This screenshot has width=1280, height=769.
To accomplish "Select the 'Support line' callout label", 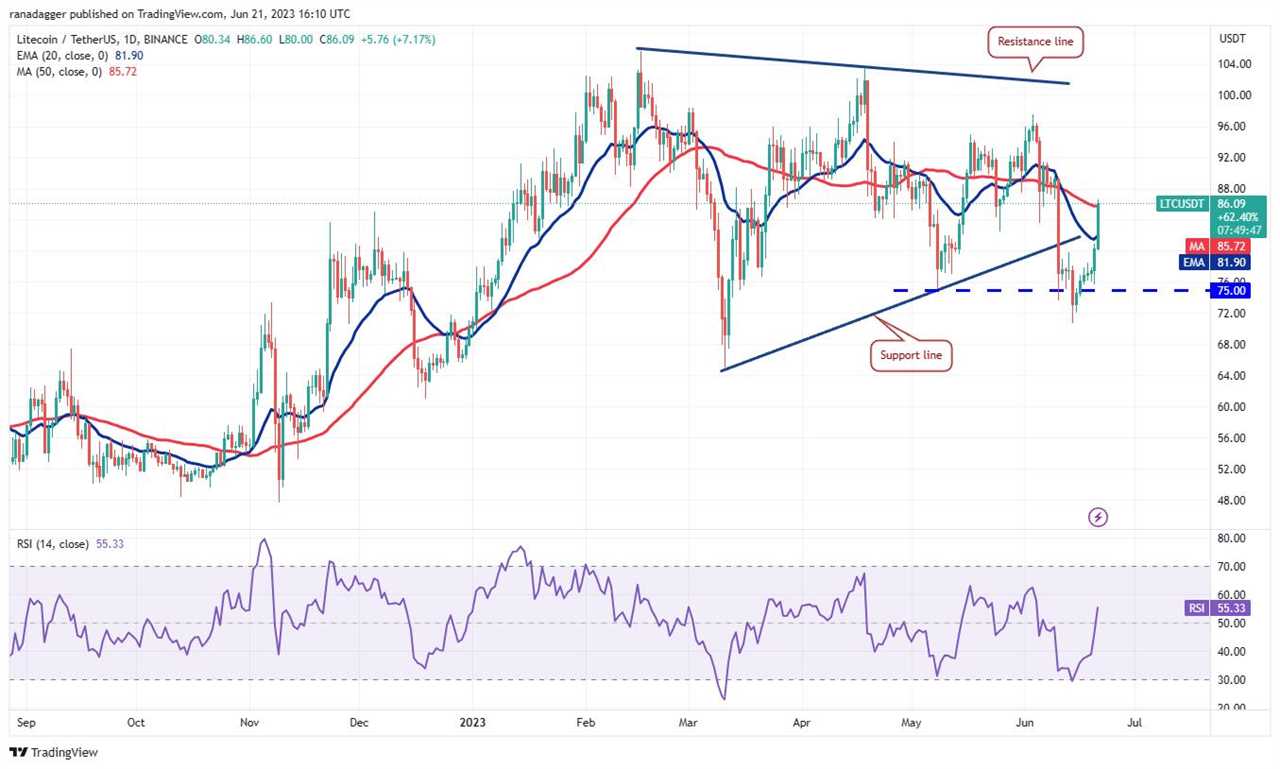I will pyautogui.click(x=910, y=355).
